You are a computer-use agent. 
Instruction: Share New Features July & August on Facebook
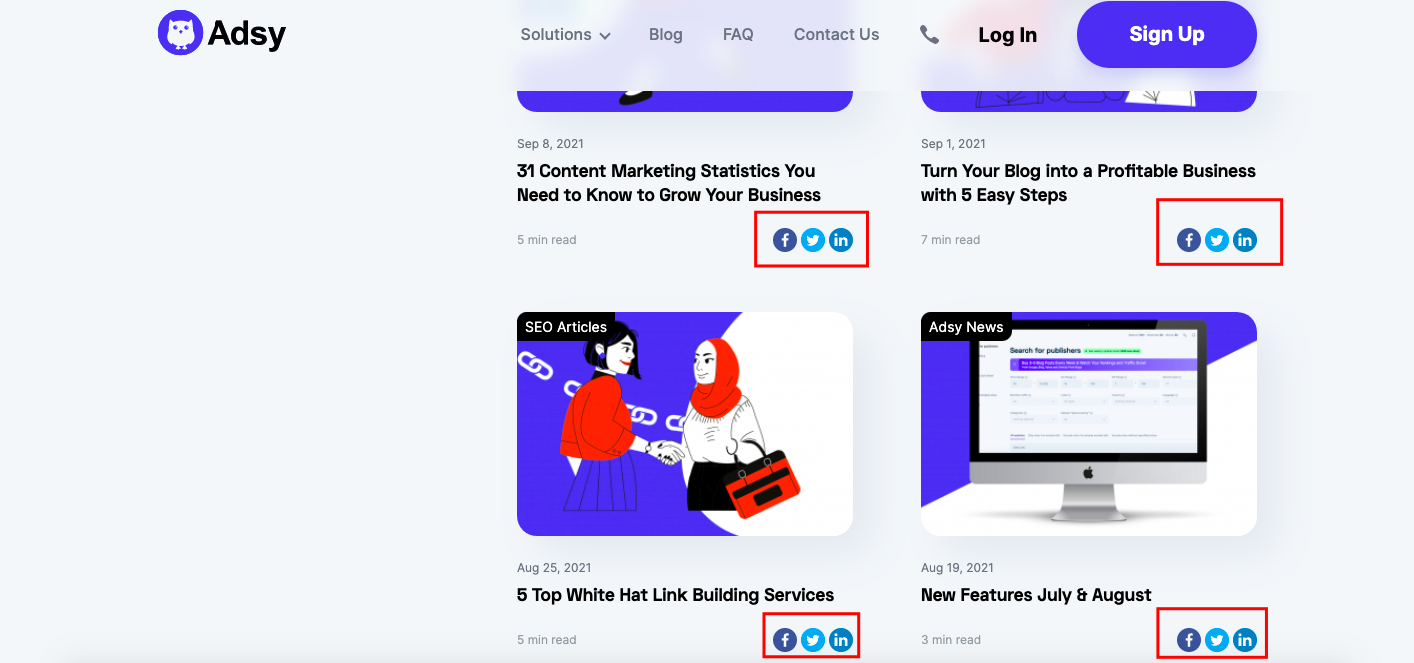pos(1189,640)
